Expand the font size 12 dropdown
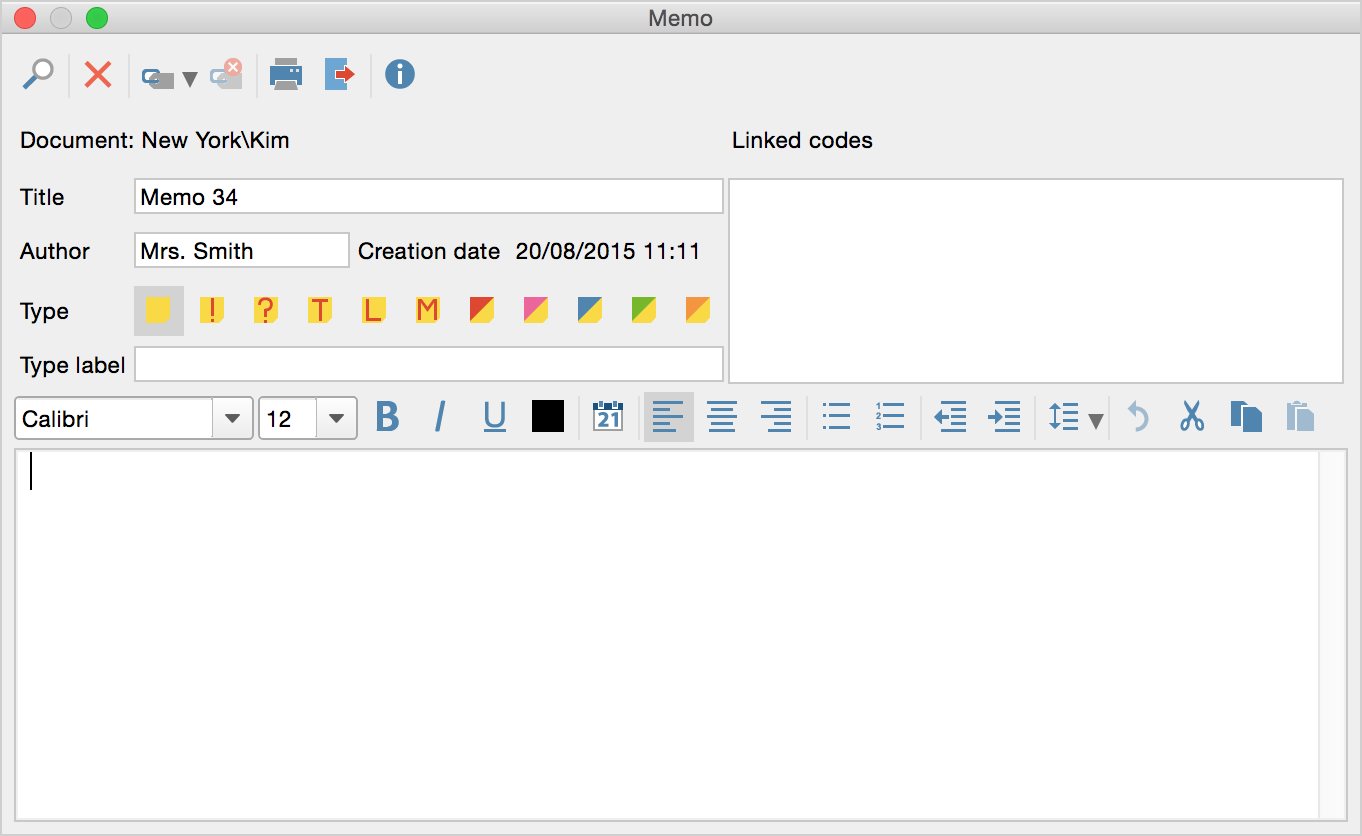 click(x=337, y=419)
